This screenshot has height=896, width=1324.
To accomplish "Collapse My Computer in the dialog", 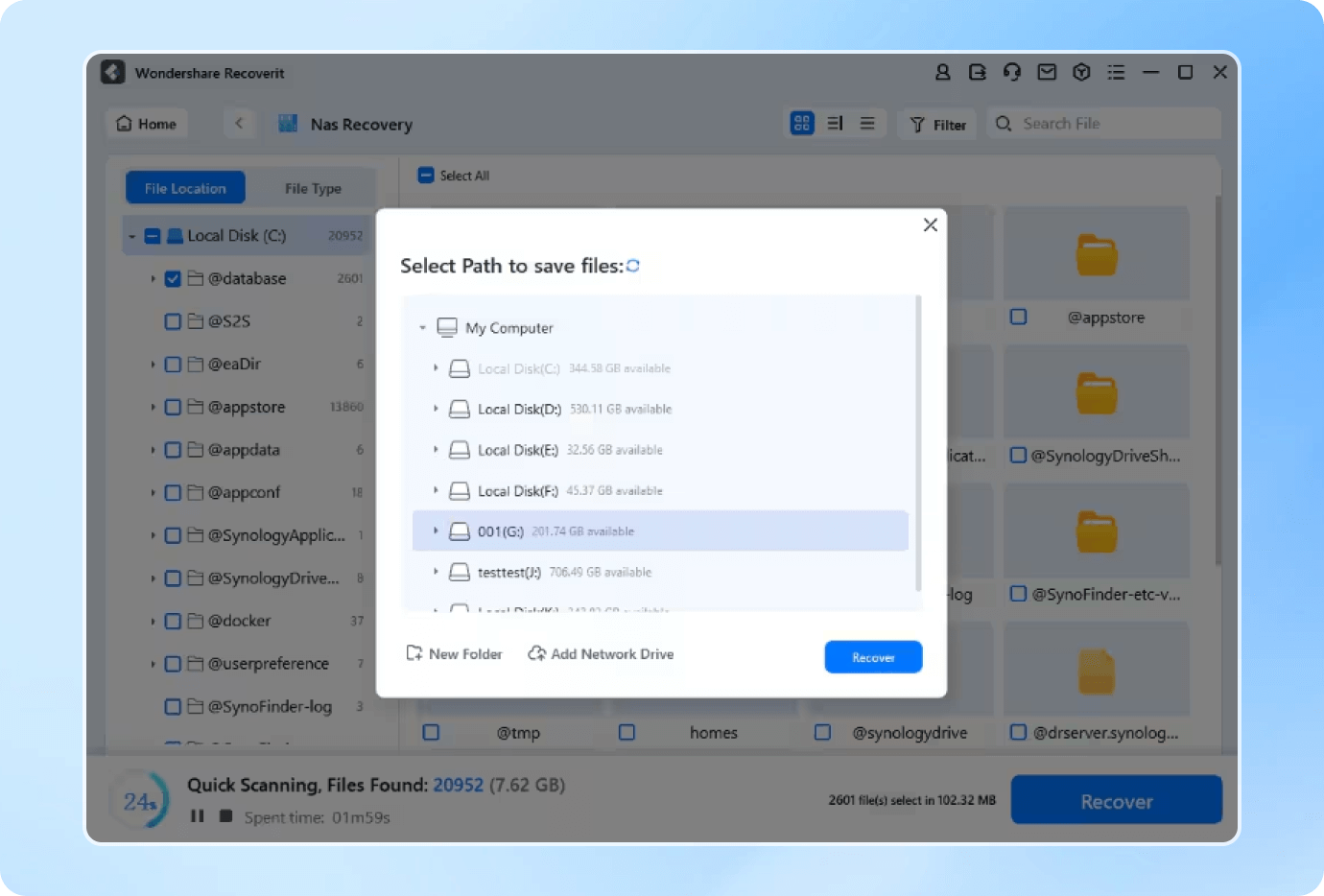I will 422,328.
